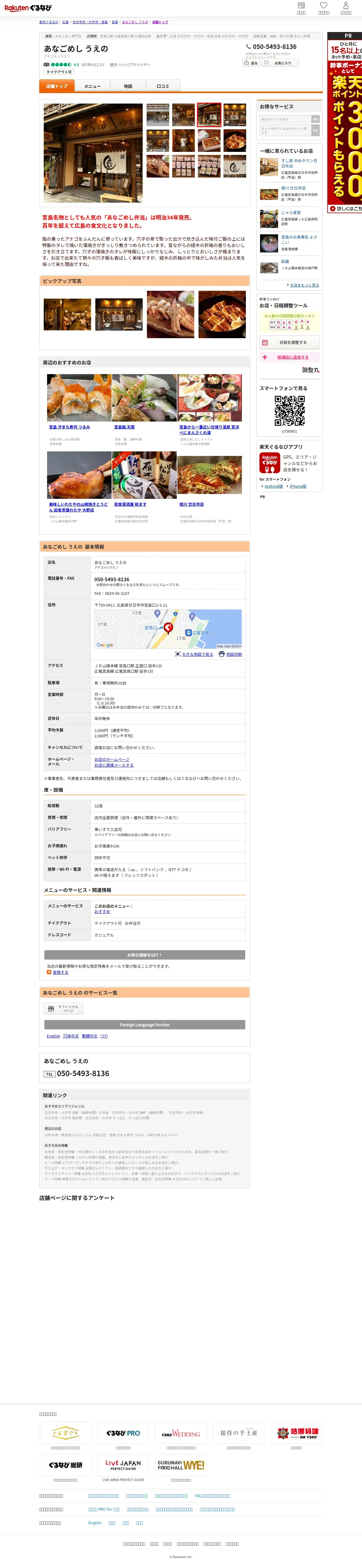
Task: Click the 507件の口コミ review count
Action: (93, 65)
